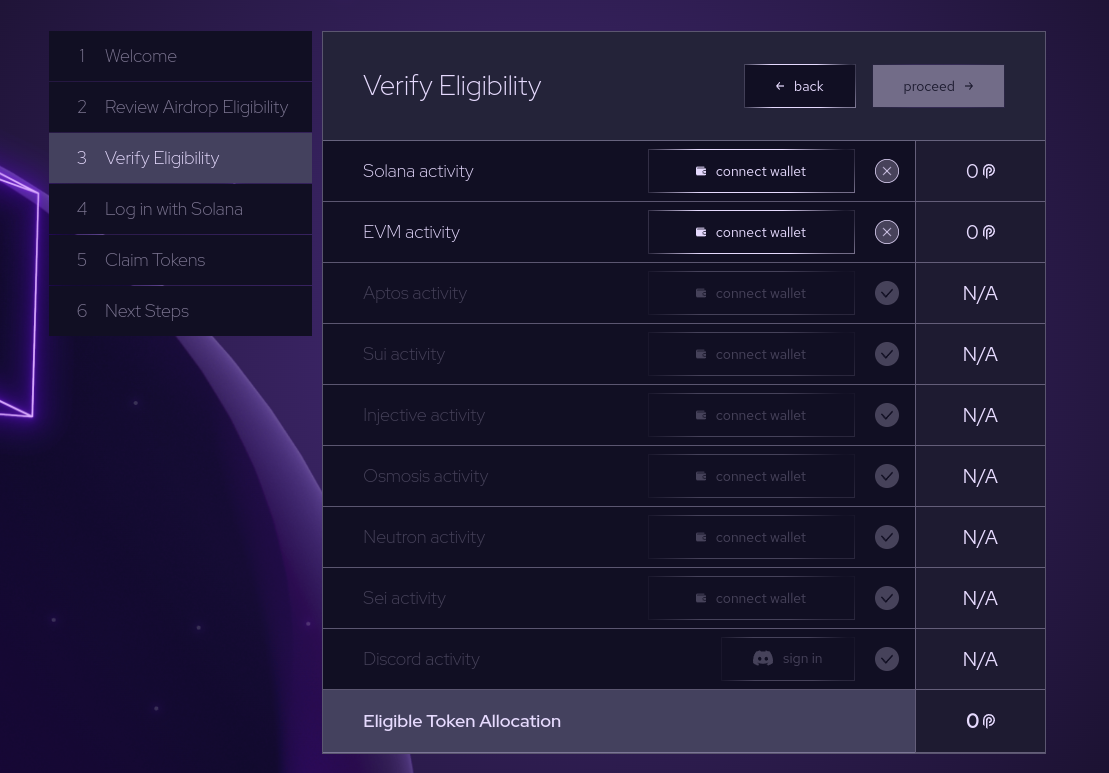
Task: Connect wallet for Solana activity
Action: coord(751,171)
